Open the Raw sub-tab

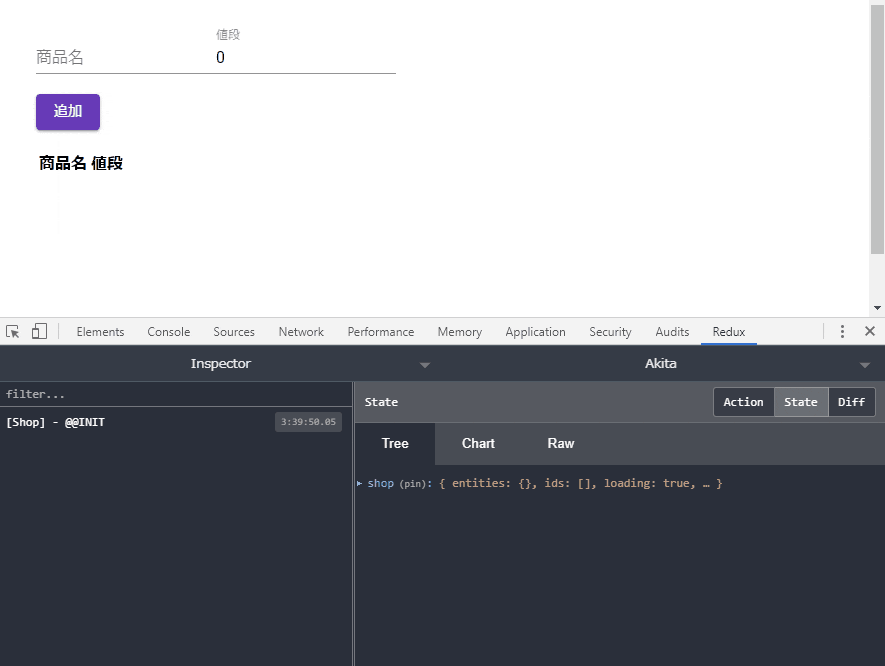560,444
